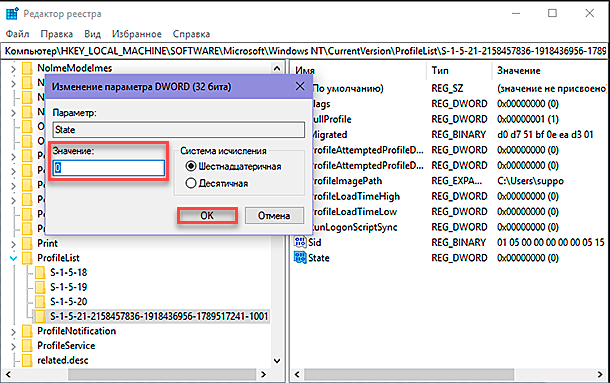This screenshot has width=610, height=383.
Task: Select the ProfileNotification tree item
Action: (77, 331)
